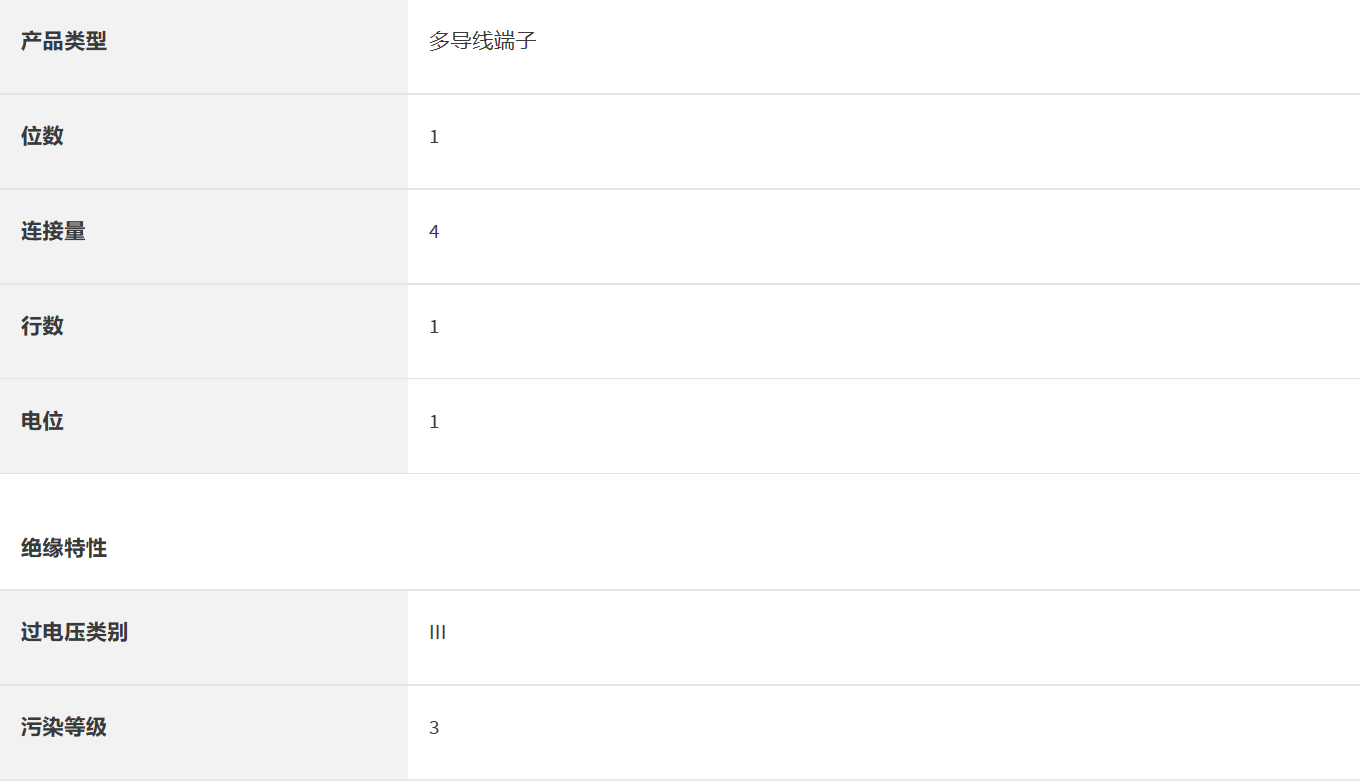Click the value 3 beside 污染等级
Screen dimensions: 1363x784
pos(434,728)
